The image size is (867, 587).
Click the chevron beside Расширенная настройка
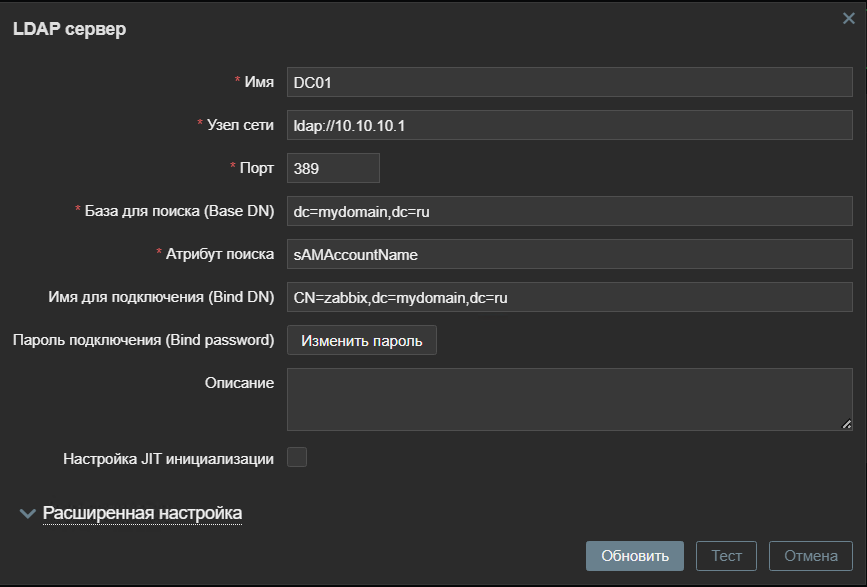coord(27,513)
